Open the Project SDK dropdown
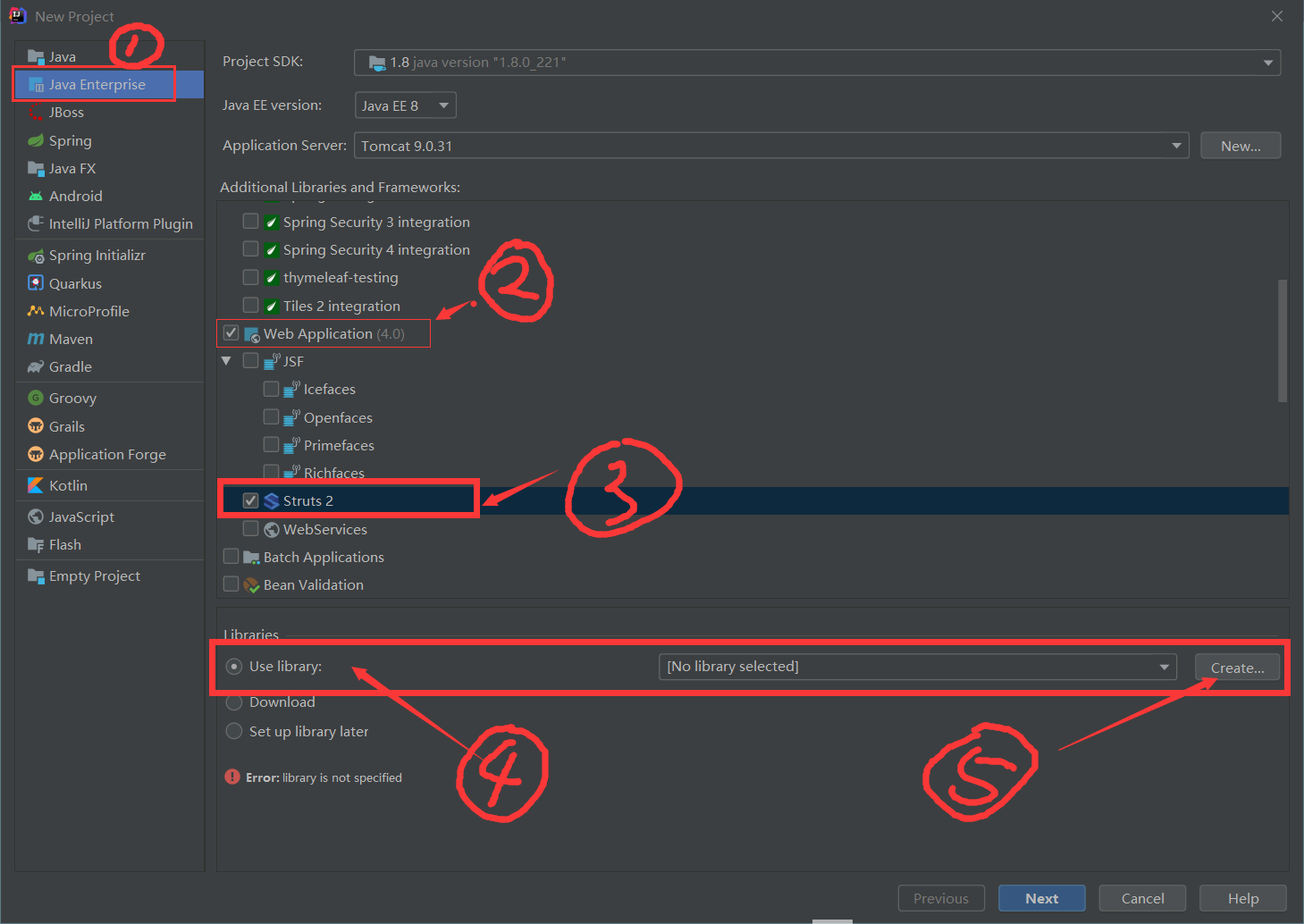 817,63
